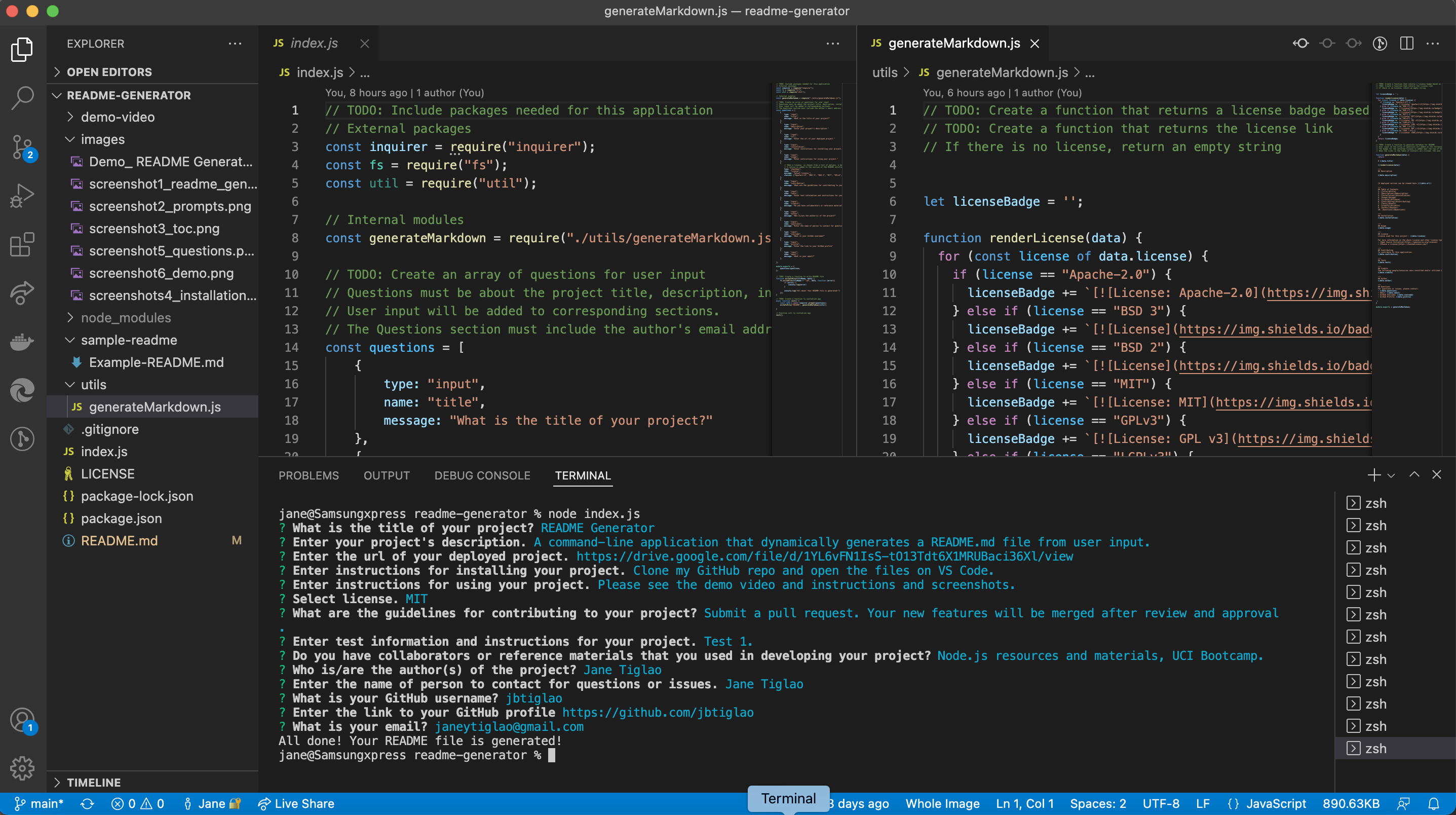Viewport: 1456px width, 815px height.
Task: Expand the demo-video folder
Action: pos(152,117)
